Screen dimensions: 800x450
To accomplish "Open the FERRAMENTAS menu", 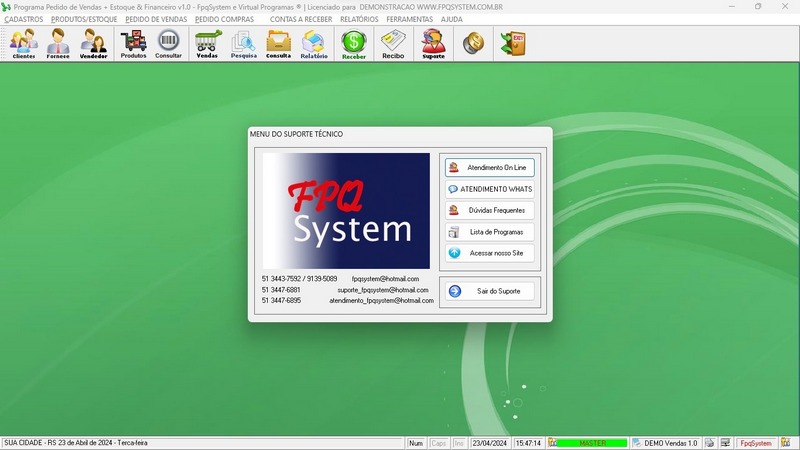I will click(409, 19).
